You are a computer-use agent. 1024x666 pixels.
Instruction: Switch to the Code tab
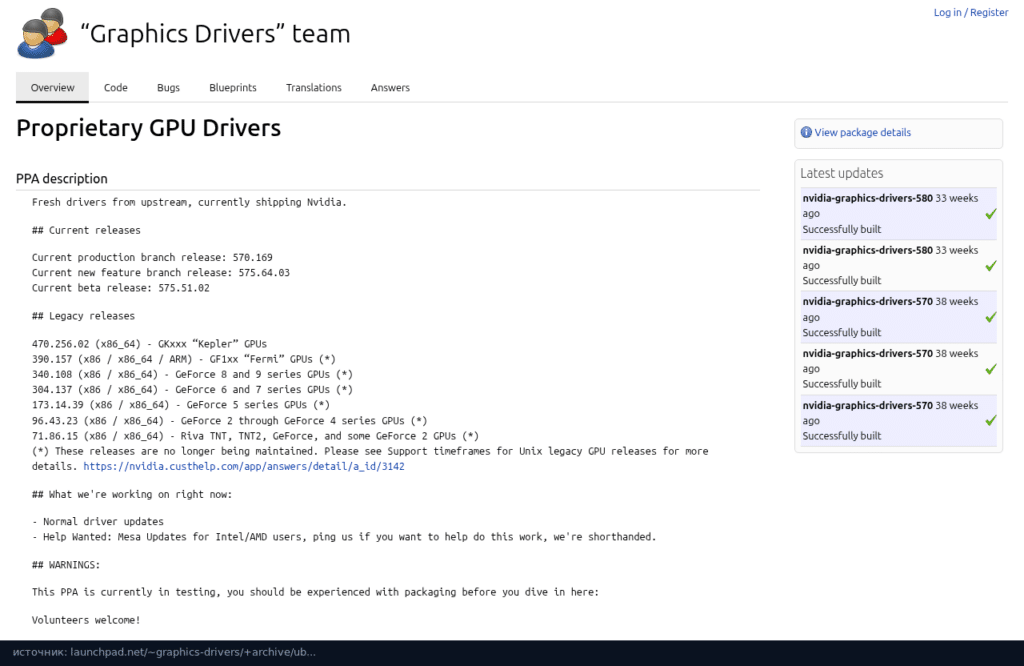pos(116,87)
